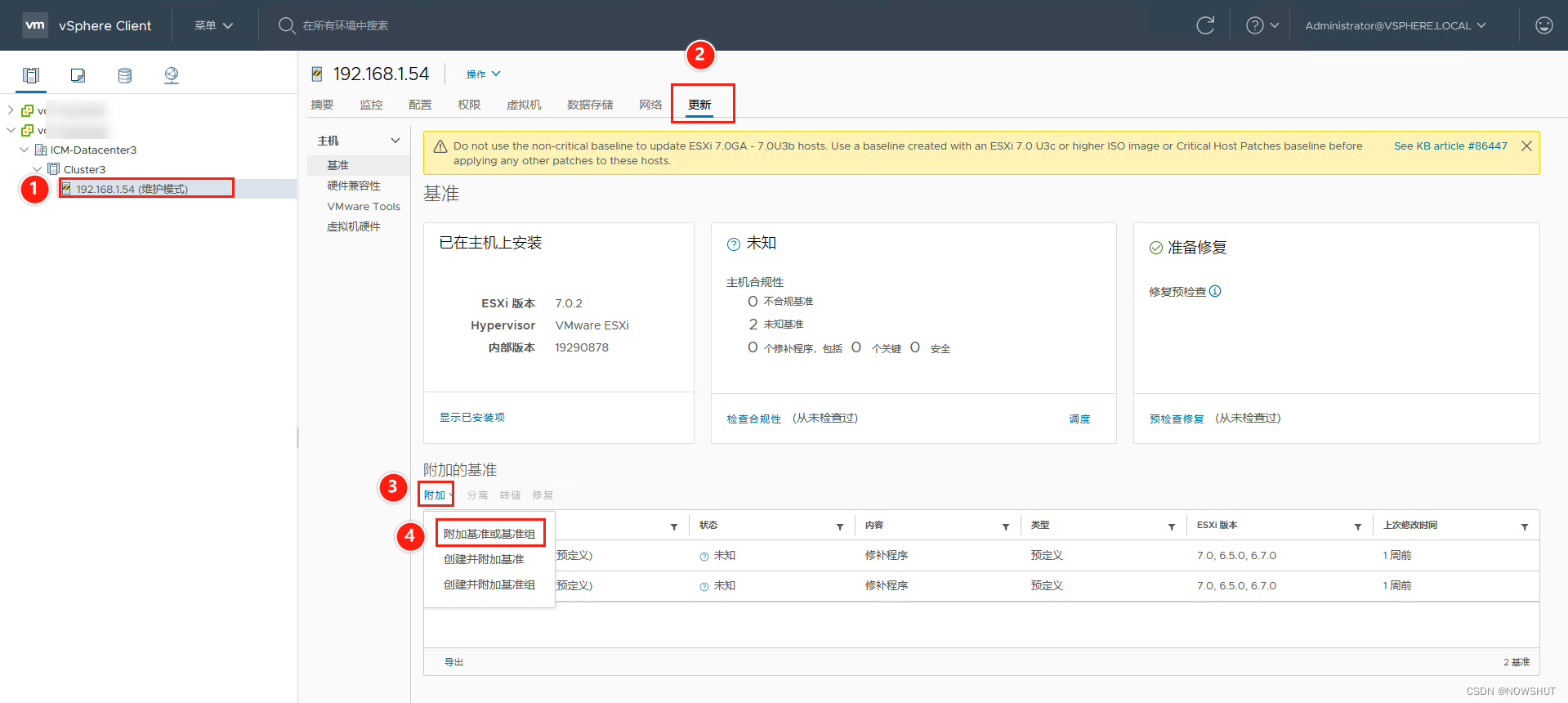The width and height of the screenshot is (1568, 703).
Task: Open the Networking inventory view
Action: coord(172,75)
